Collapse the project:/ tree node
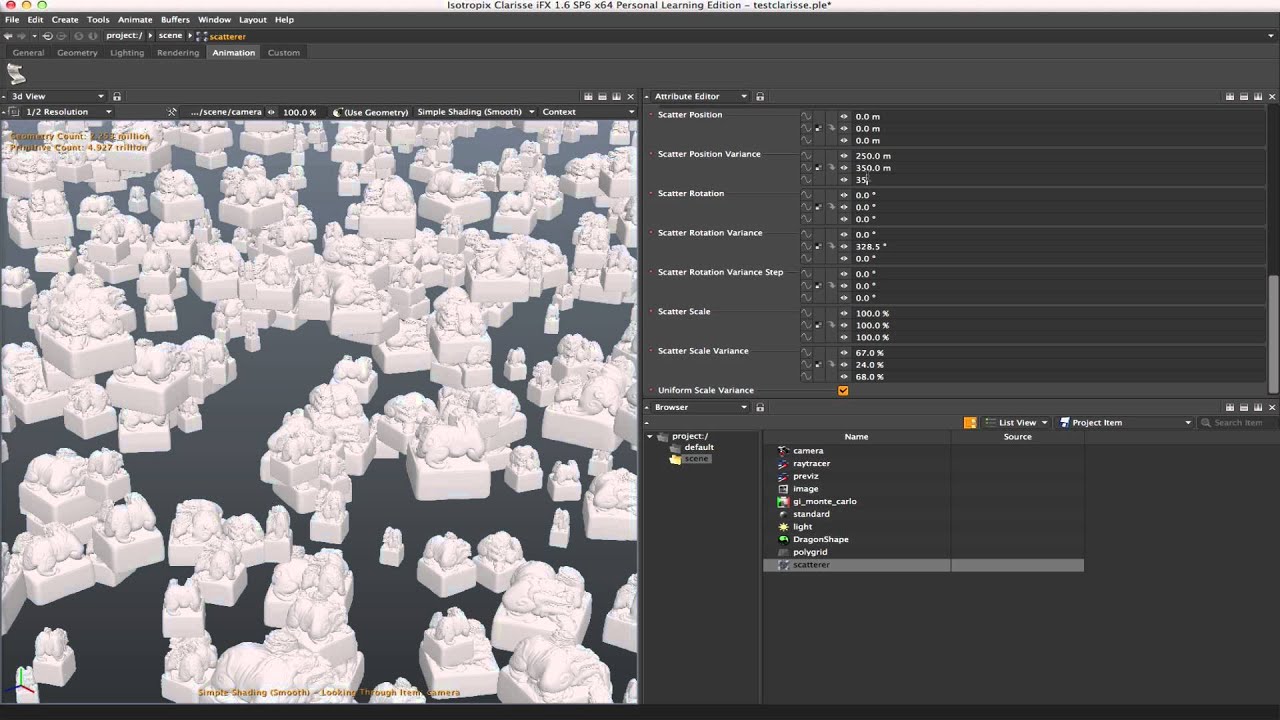This screenshot has height=720, width=1280. click(649, 437)
